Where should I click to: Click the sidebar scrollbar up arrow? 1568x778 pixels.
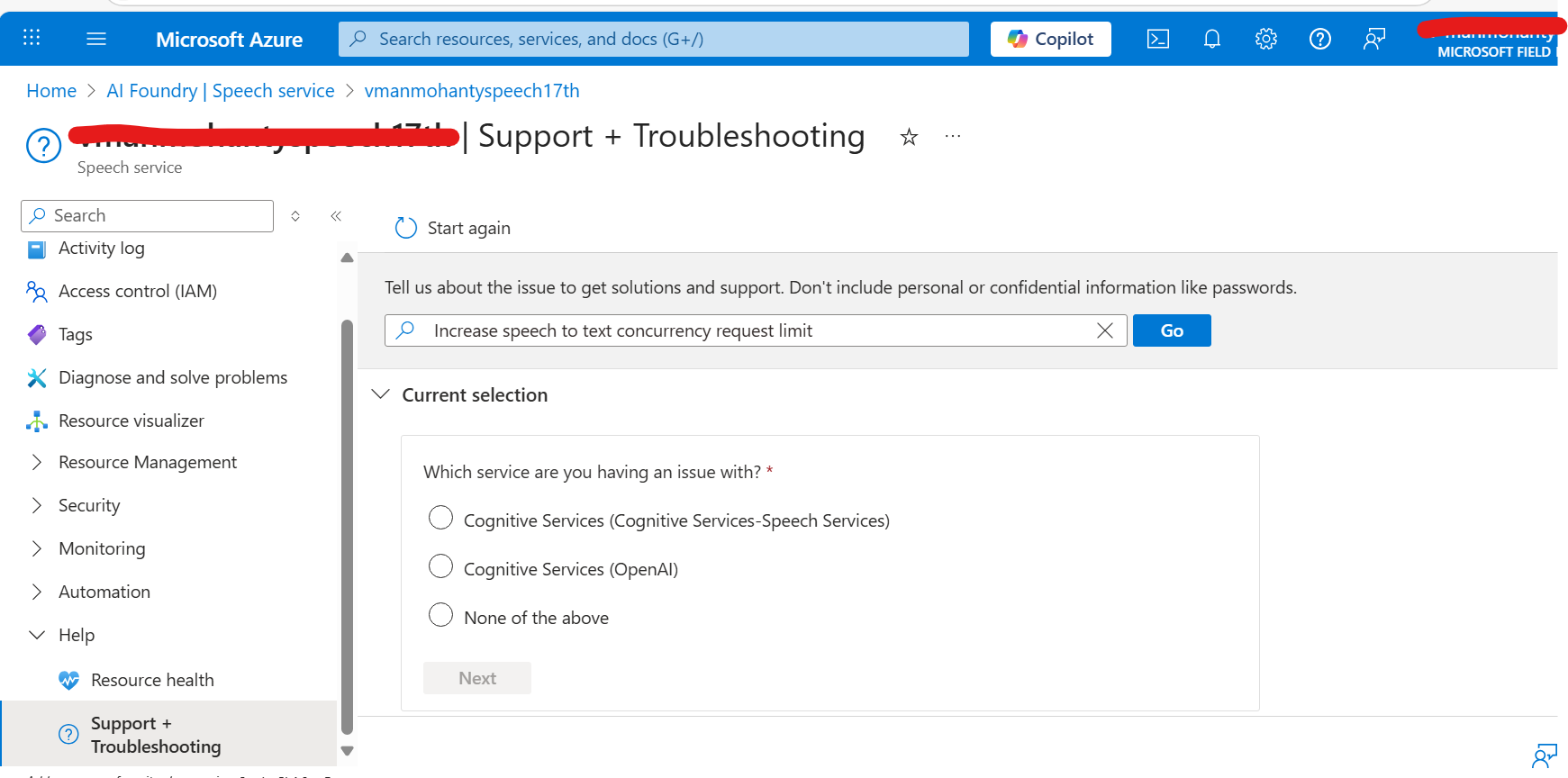click(x=348, y=258)
